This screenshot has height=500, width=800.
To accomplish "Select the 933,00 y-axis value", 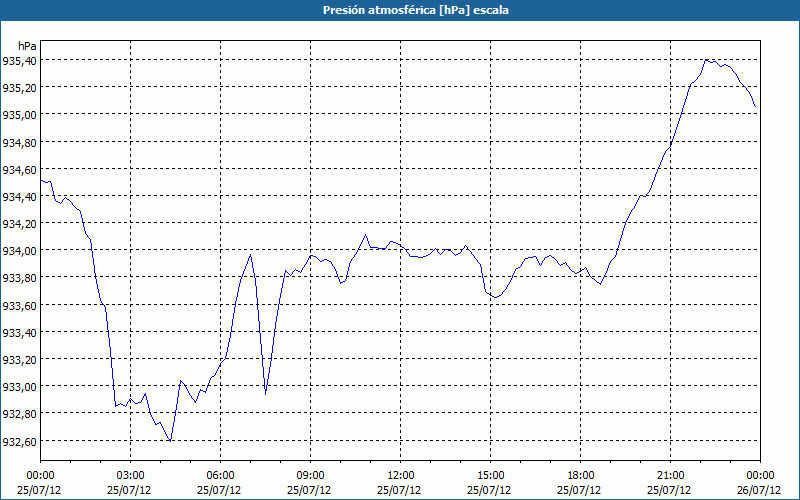I will [19, 387].
